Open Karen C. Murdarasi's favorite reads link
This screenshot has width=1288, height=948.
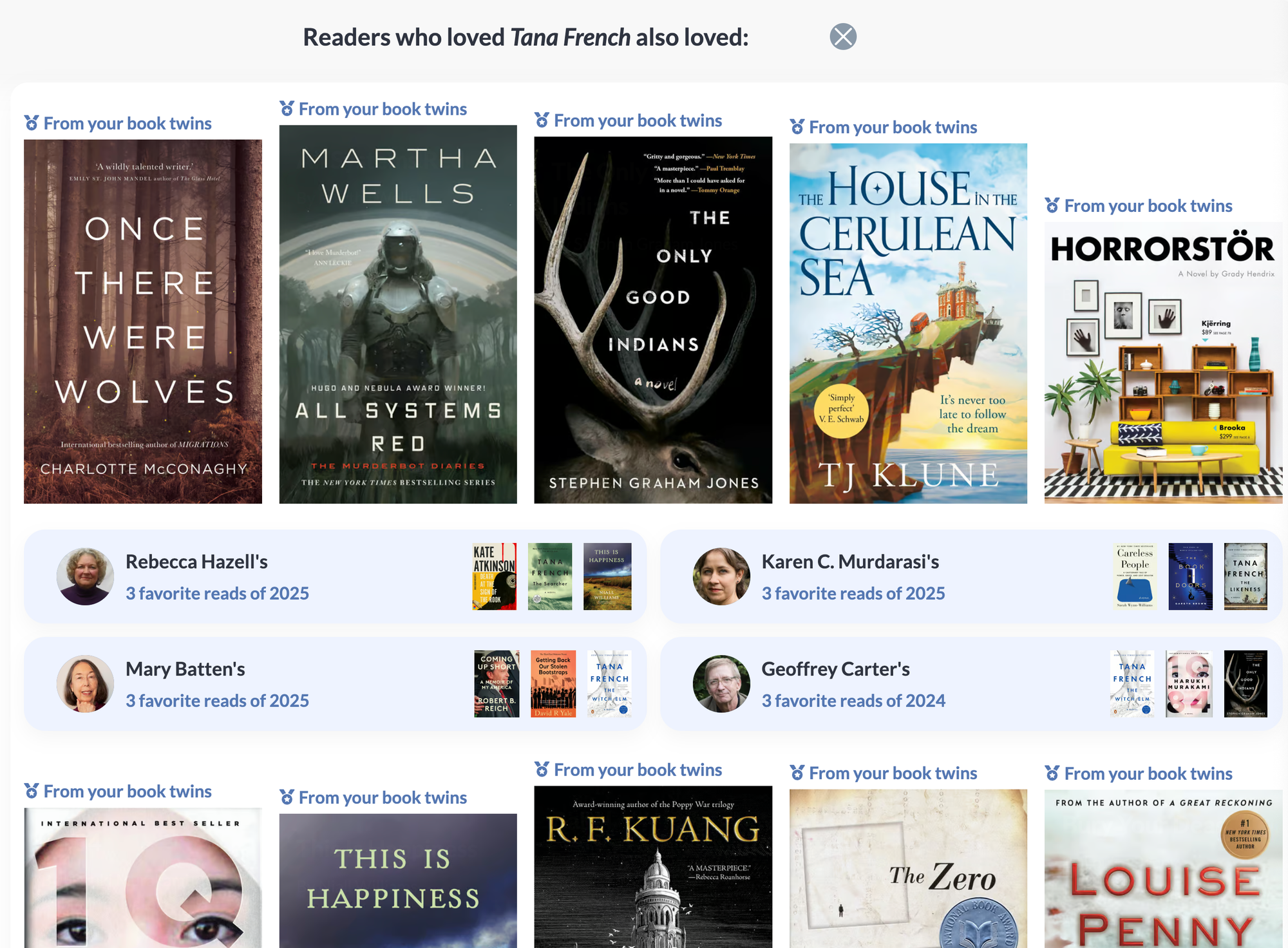tap(853, 593)
